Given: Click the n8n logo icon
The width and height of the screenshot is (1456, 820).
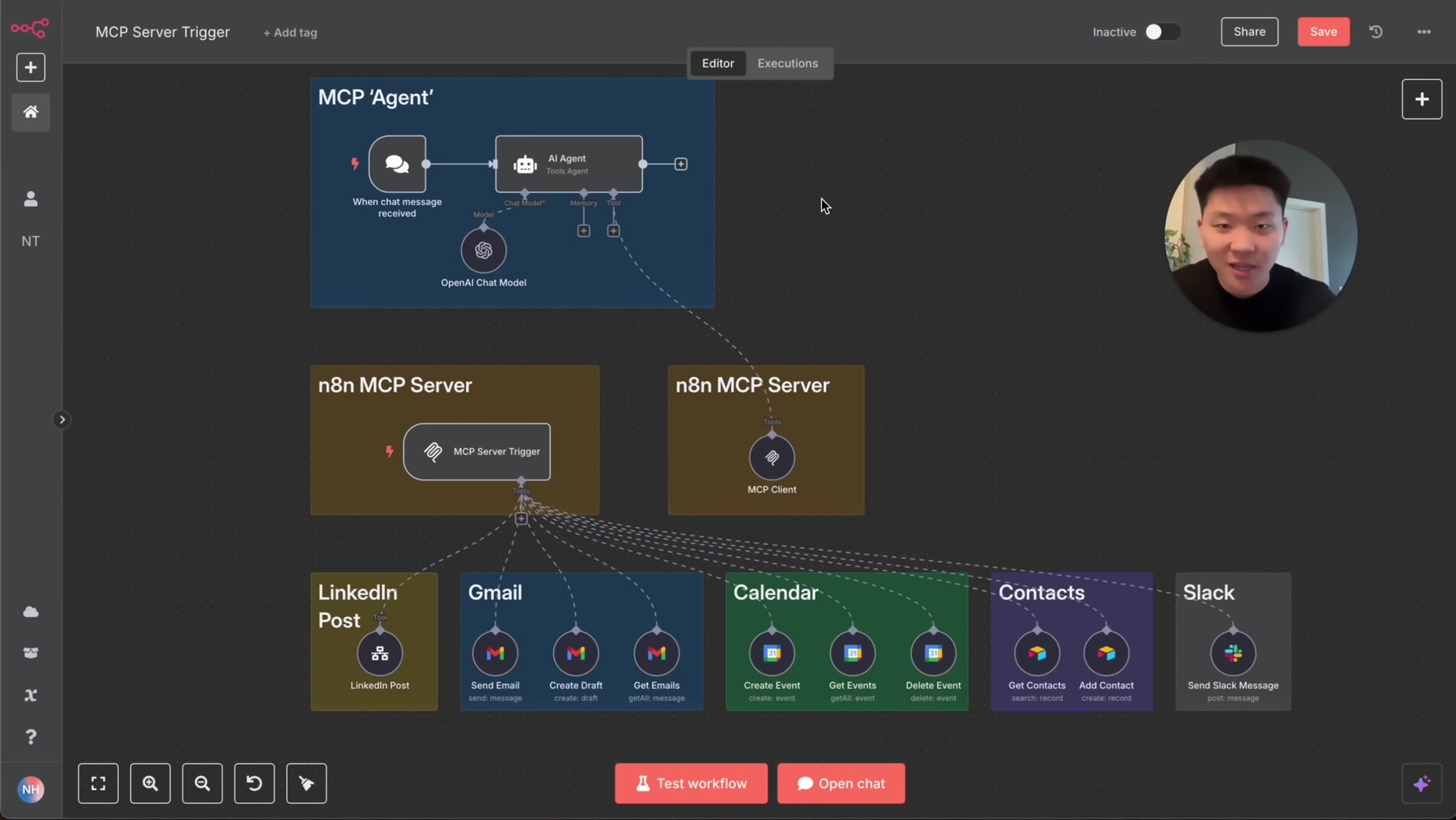Looking at the screenshot, I should click(x=30, y=29).
